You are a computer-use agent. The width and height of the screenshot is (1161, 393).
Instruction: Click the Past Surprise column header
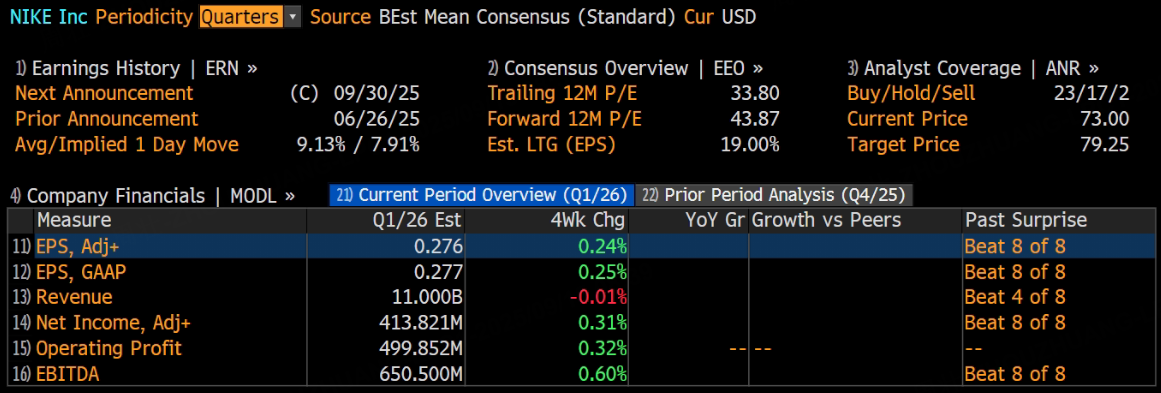(x=1026, y=220)
